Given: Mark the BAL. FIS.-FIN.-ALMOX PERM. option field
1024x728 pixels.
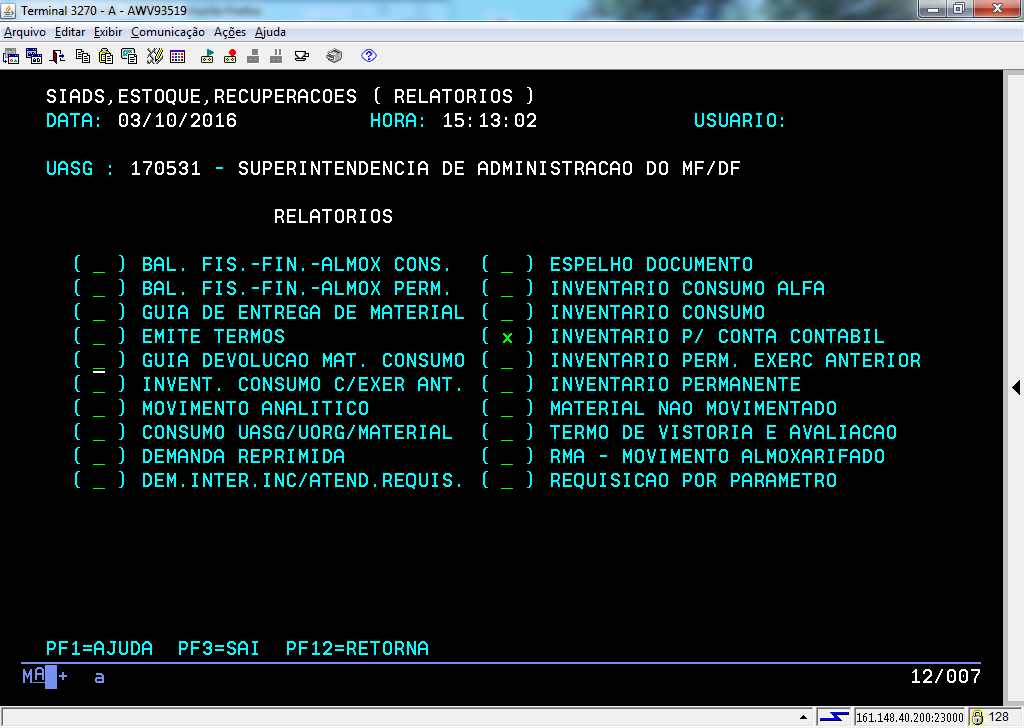Looking at the screenshot, I should (x=99, y=289).
